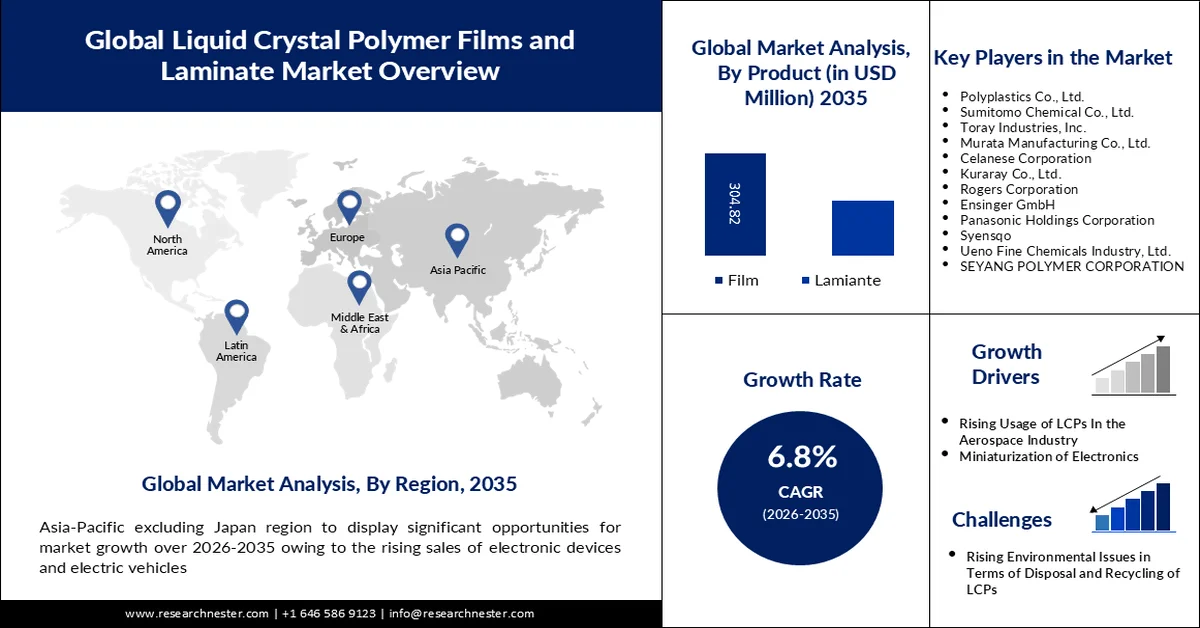
Task: Expand the Growth Drivers section
Action: tap(1007, 365)
